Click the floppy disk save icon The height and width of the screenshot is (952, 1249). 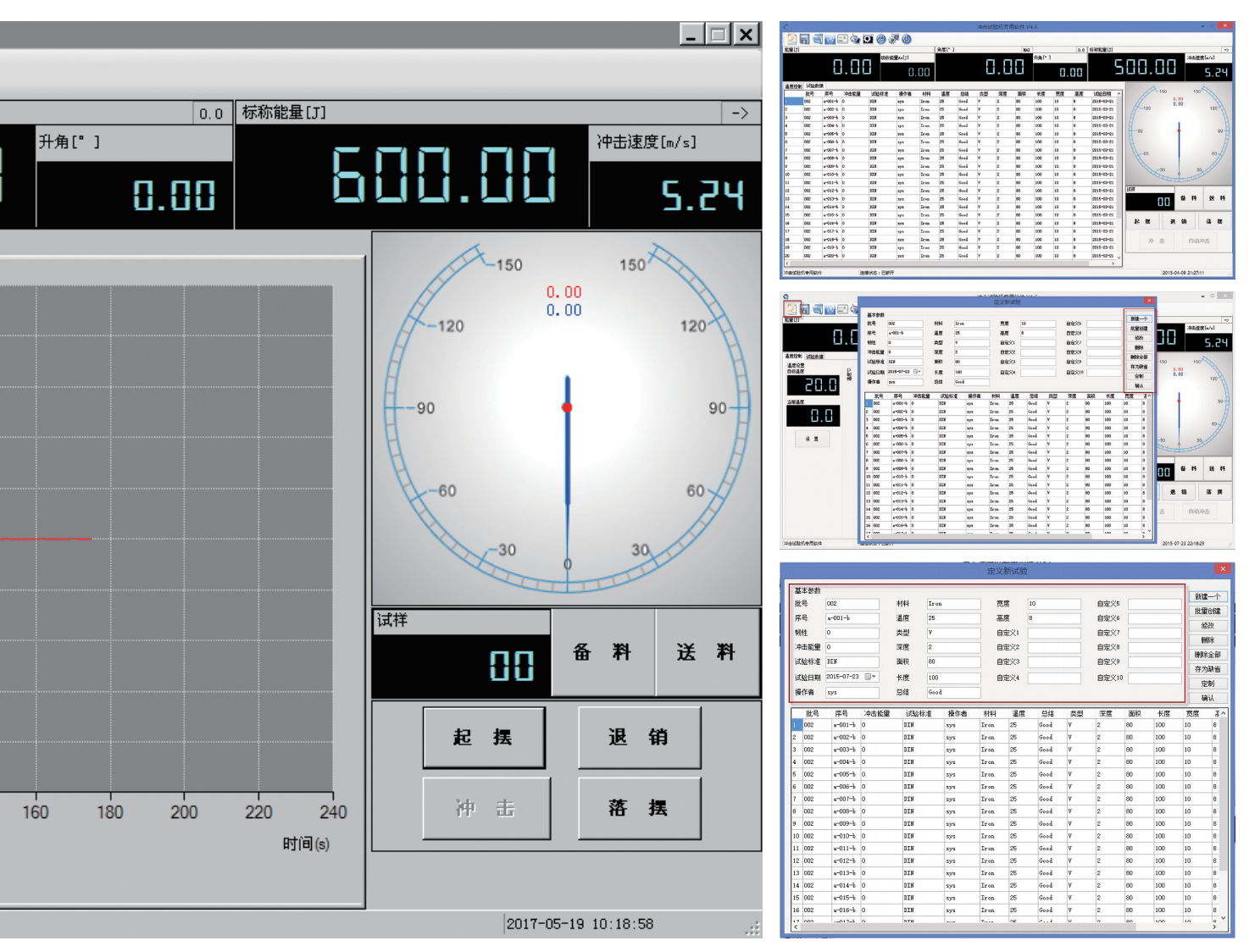click(804, 39)
